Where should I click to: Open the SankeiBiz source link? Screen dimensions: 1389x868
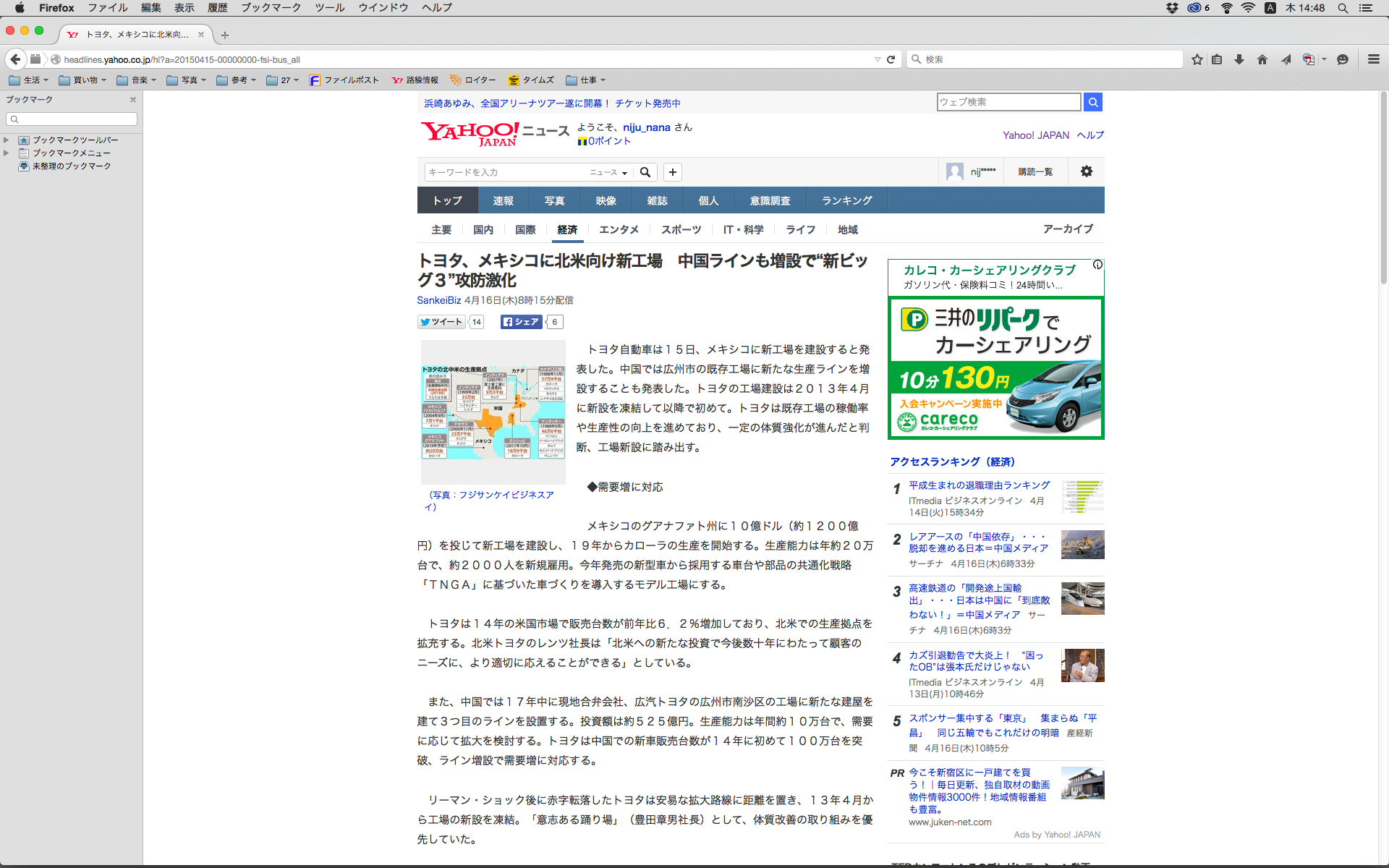438,300
